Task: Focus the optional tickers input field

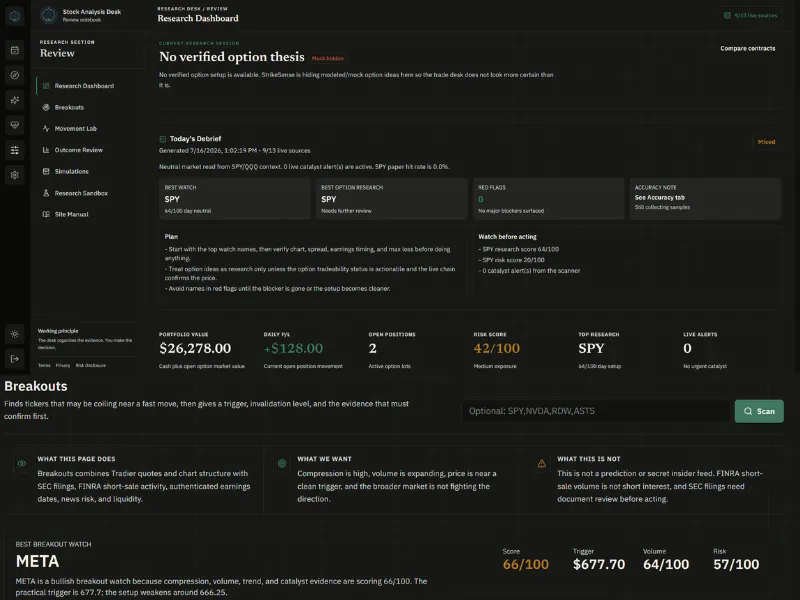Action: point(596,411)
